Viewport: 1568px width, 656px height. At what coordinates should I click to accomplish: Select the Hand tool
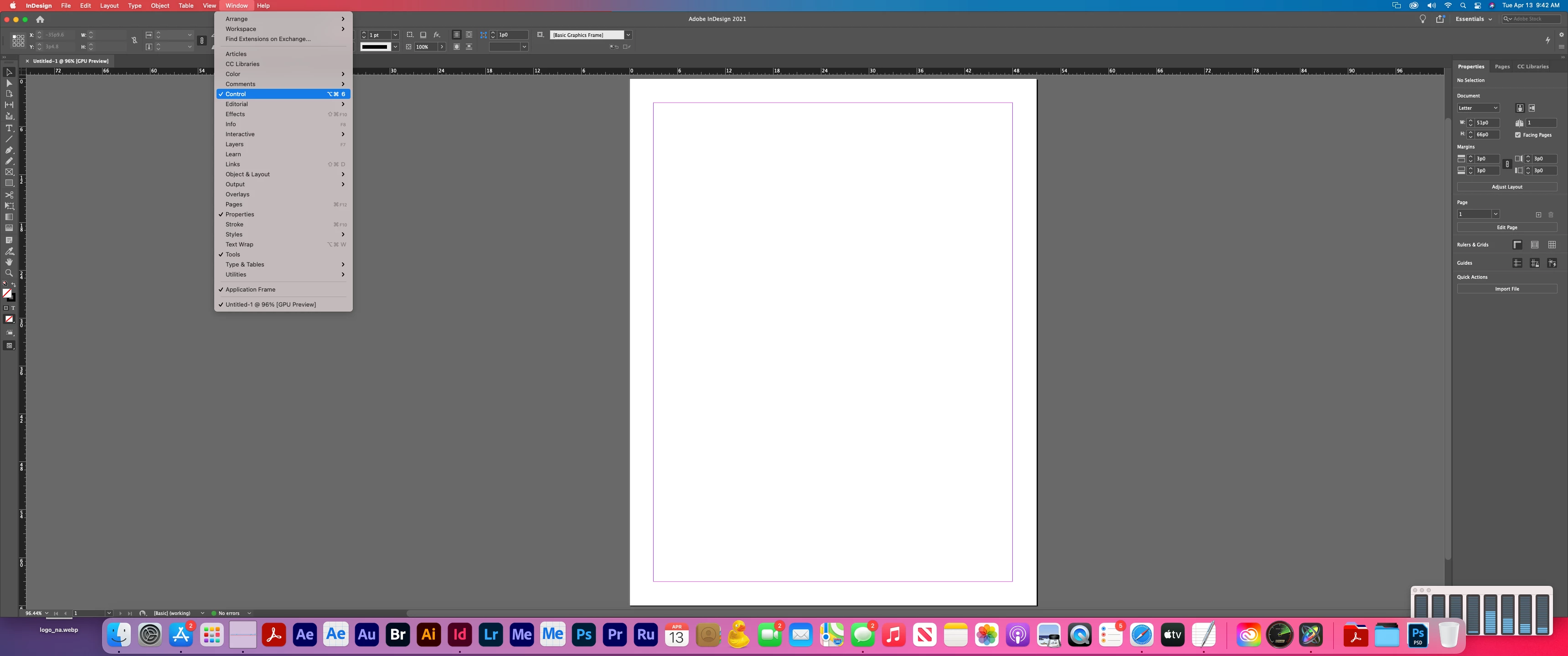[x=9, y=261]
